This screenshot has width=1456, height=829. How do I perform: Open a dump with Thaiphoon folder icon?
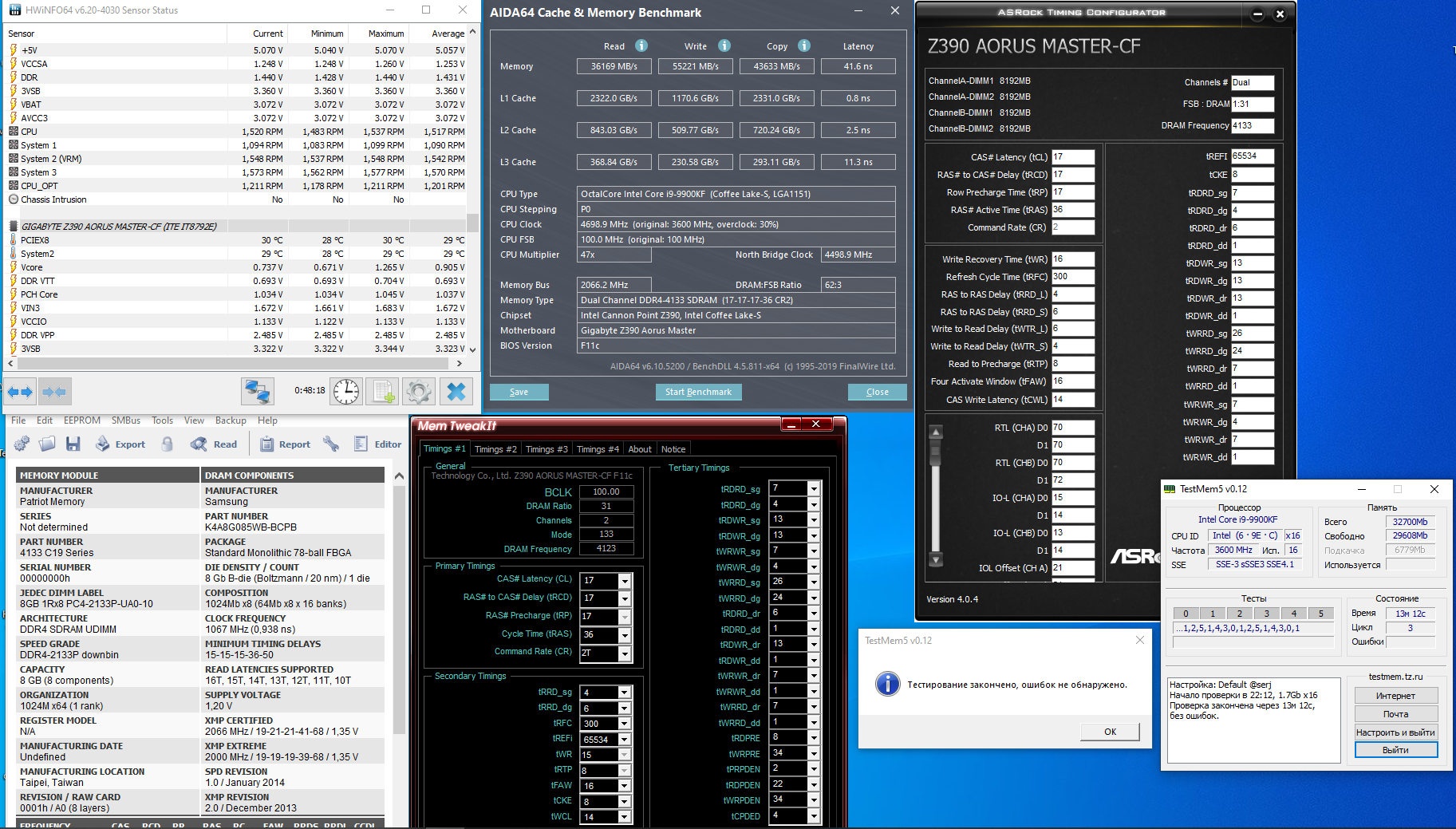pyautogui.click(x=48, y=444)
